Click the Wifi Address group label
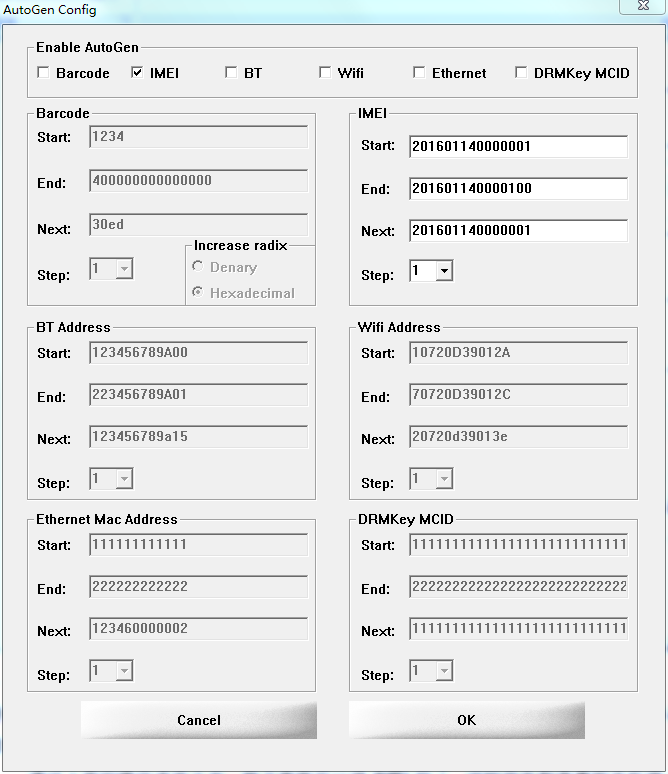This screenshot has width=668, height=774. [x=399, y=327]
